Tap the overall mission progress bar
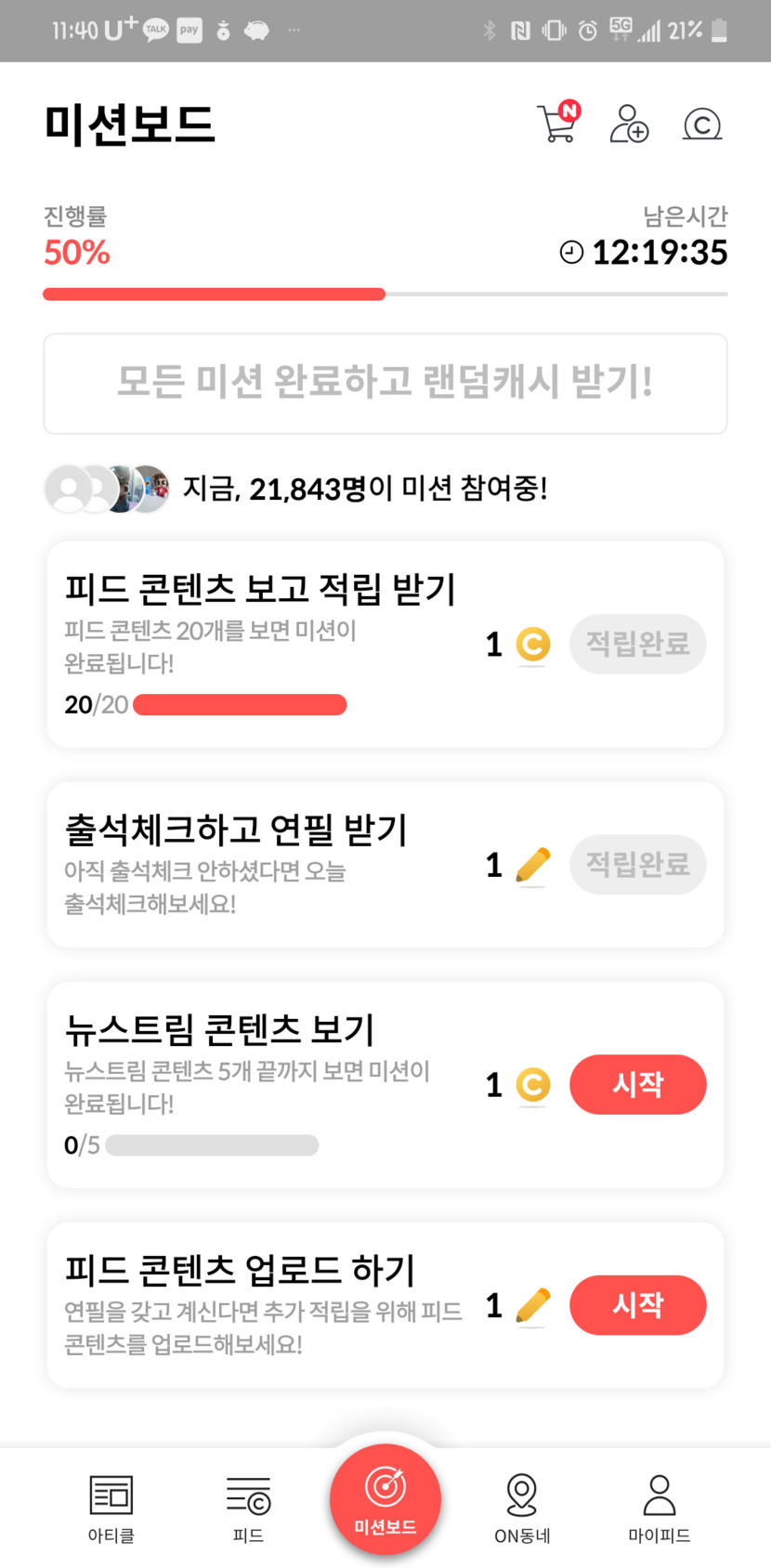771x1568 pixels. pyautogui.click(x=385, y=294)
